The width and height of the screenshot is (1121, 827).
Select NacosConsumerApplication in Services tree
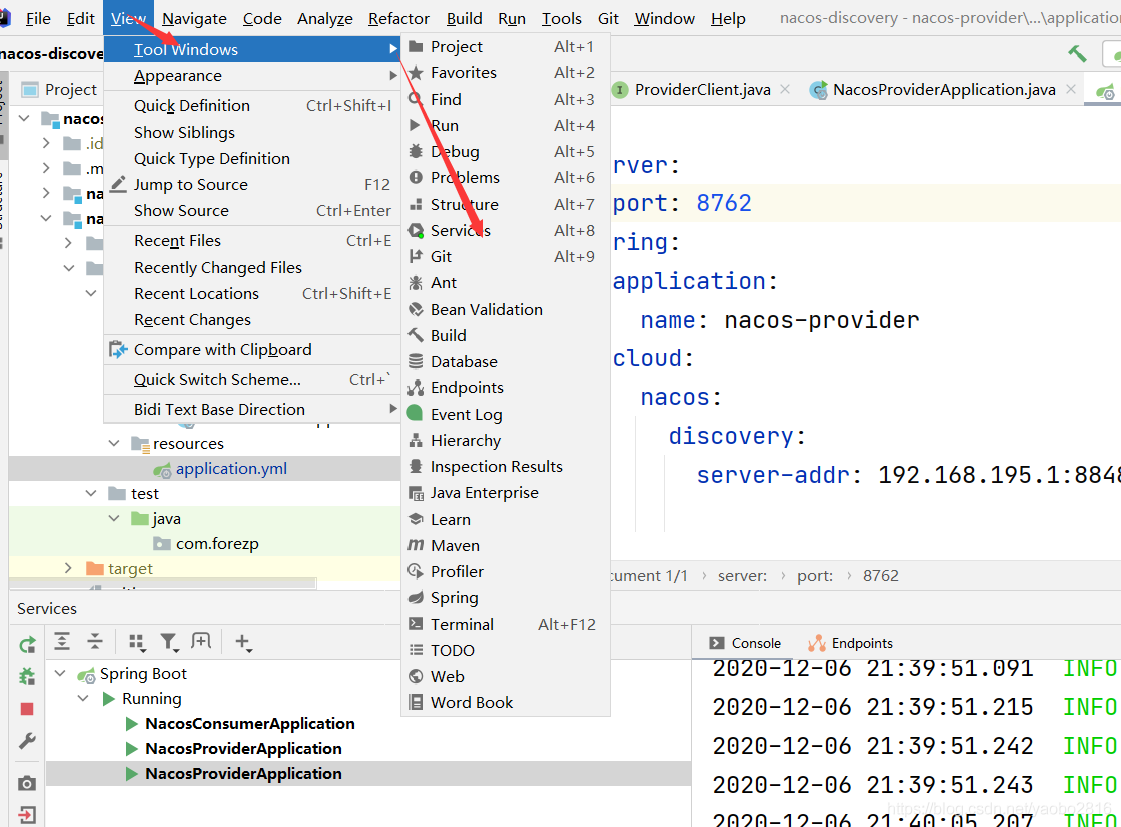249,723
